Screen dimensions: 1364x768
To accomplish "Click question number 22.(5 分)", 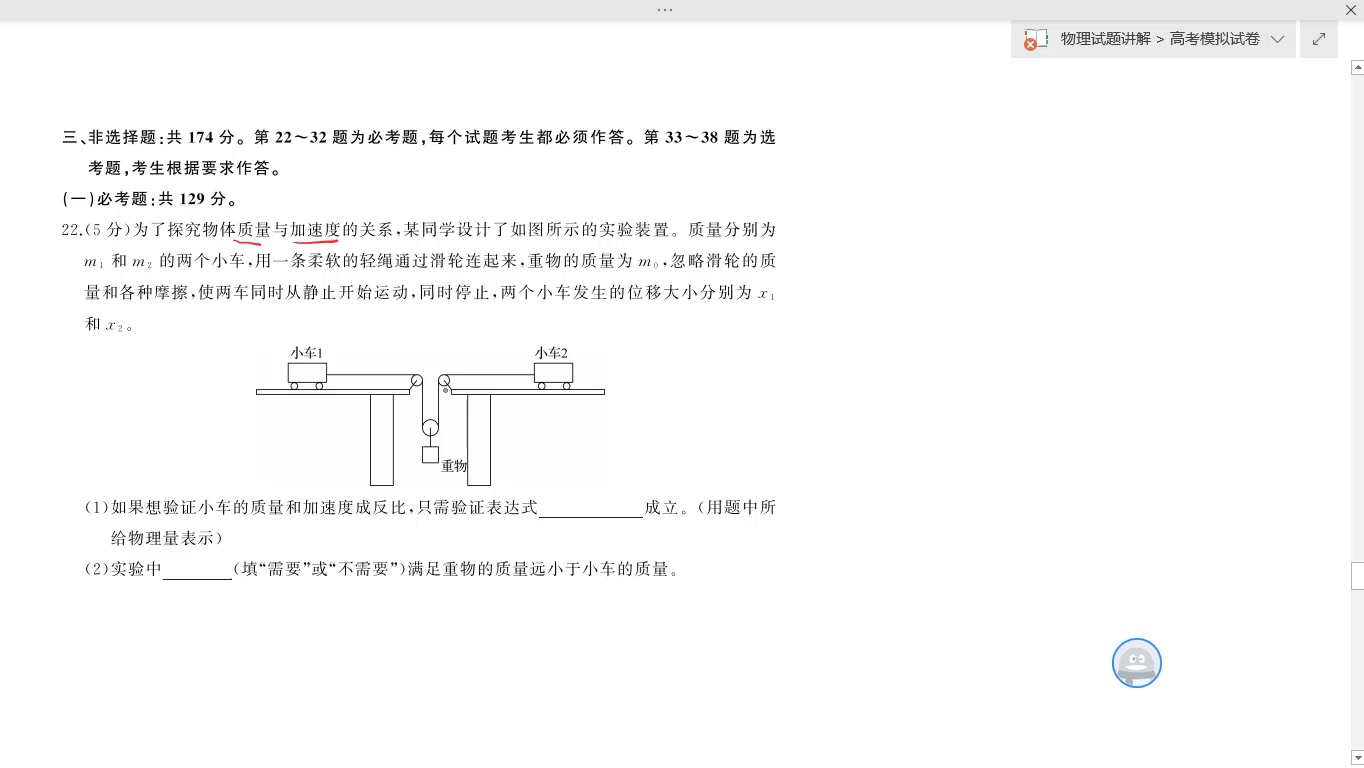I will point(97,230).
